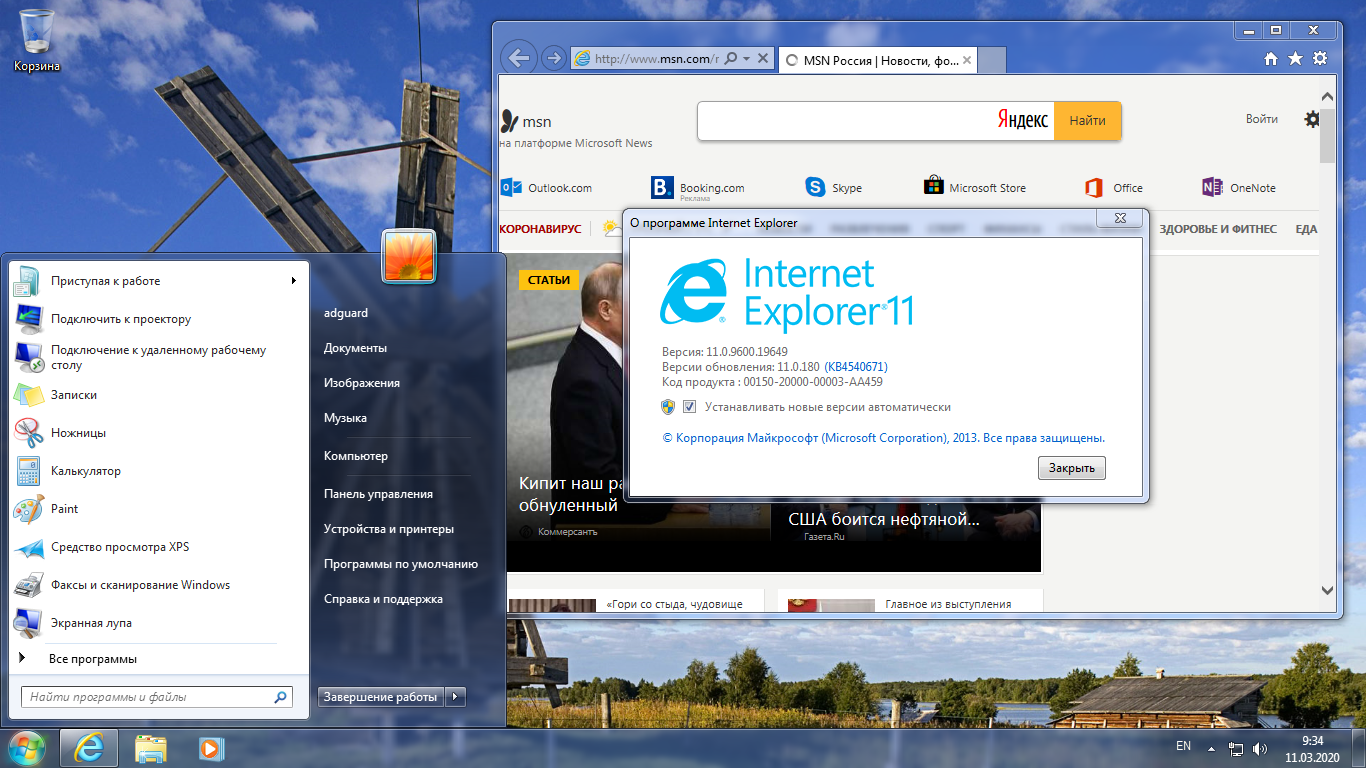The height and width of the screenshot is (768, 1366).
Task: Open a new tab in Internet Explorer
Action: (992, 60)
